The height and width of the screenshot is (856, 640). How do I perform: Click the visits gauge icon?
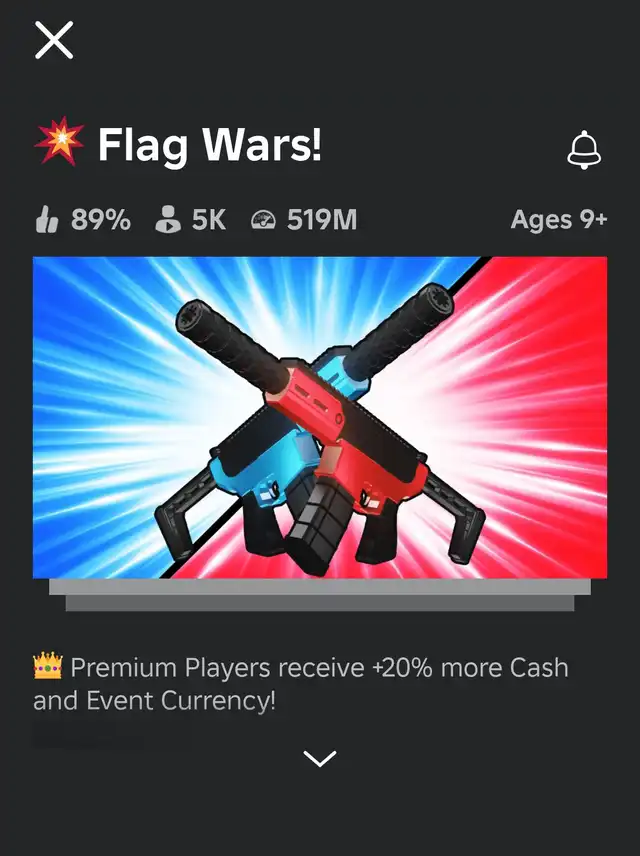click(263, 220)
